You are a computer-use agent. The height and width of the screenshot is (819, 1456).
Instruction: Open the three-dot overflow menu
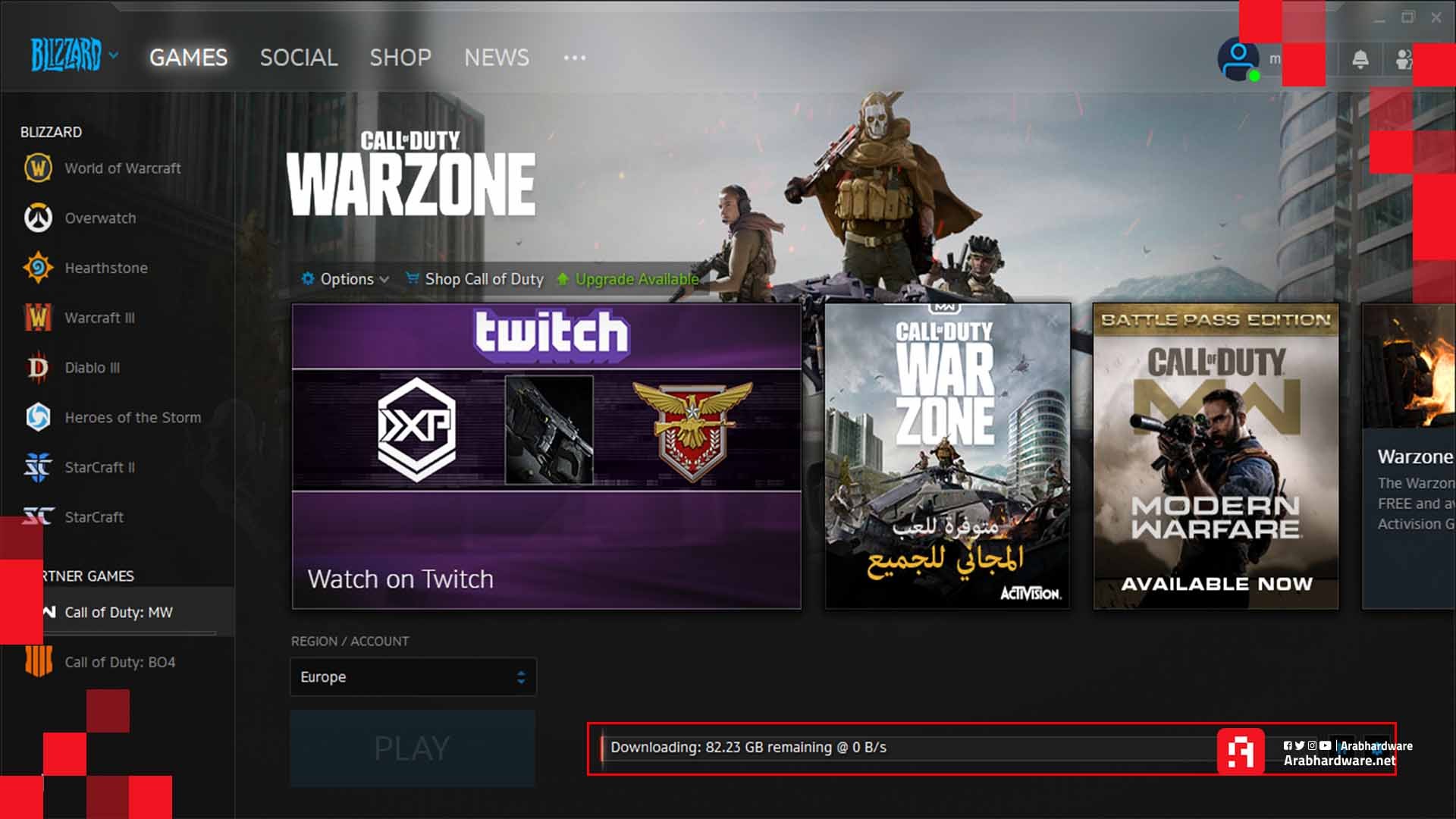(x=575, y=58)
